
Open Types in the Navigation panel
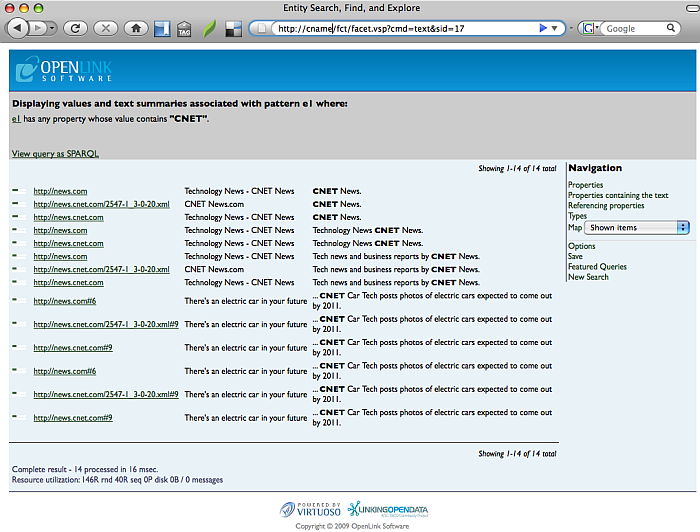[x=577, y=216]
